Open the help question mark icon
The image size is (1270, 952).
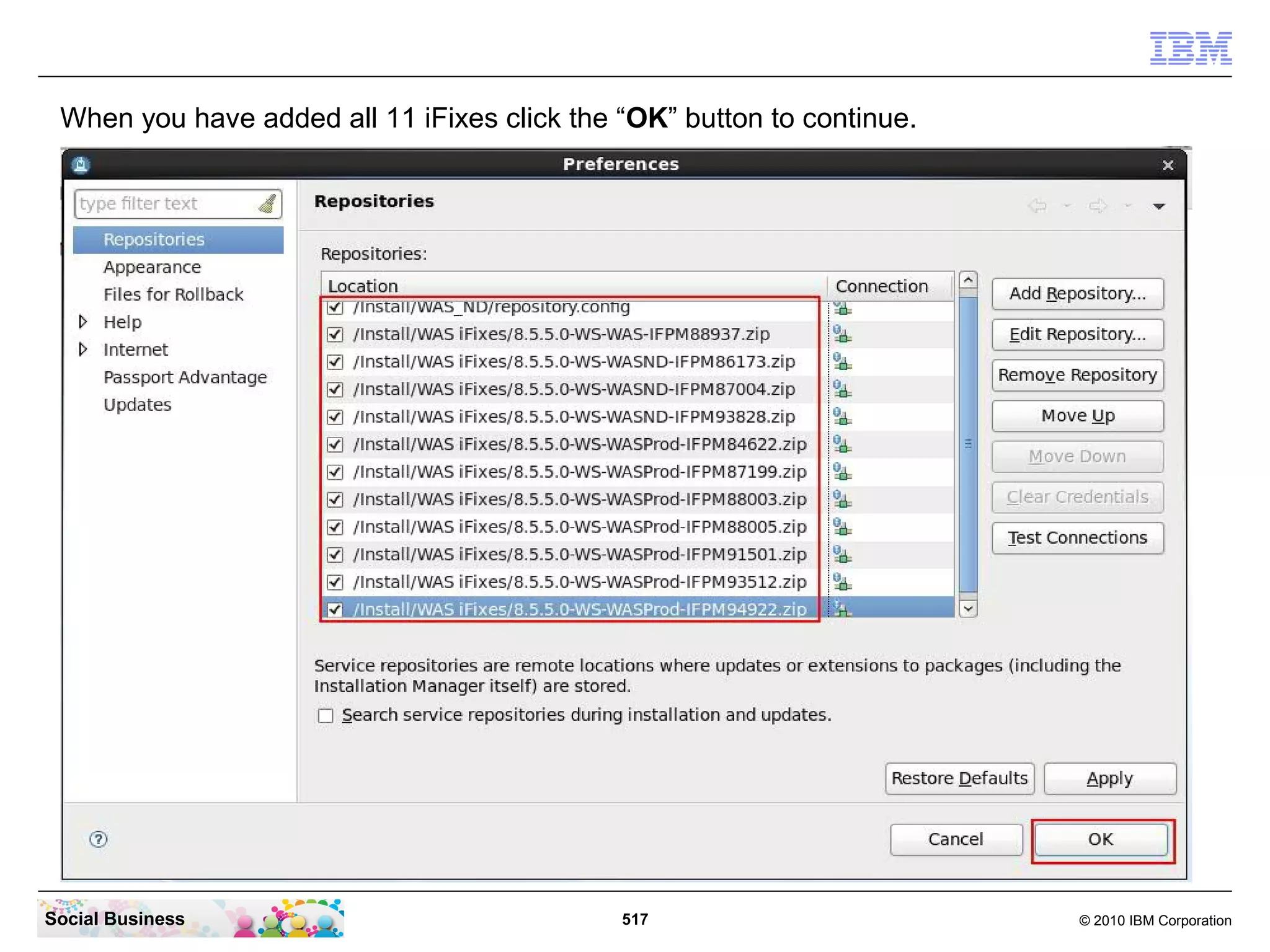pos(99,839)
